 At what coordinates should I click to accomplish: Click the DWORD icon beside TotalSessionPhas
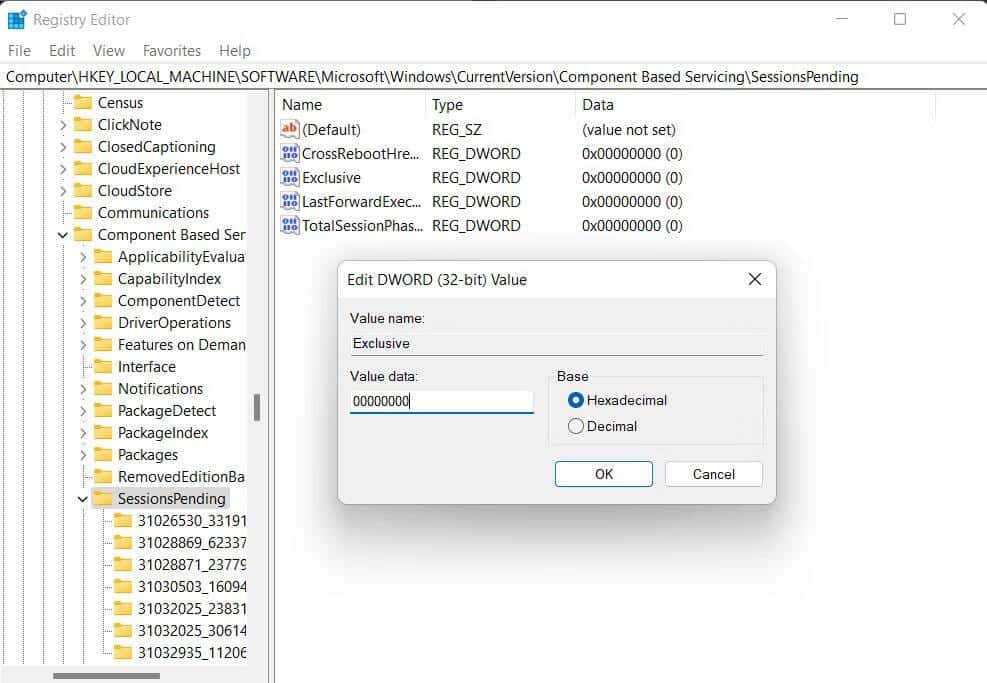289,225
